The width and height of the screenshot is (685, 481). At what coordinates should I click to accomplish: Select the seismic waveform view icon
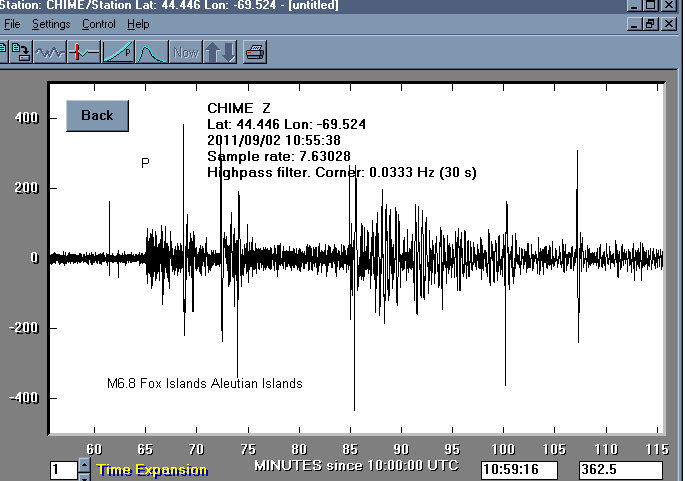point(50,50)
